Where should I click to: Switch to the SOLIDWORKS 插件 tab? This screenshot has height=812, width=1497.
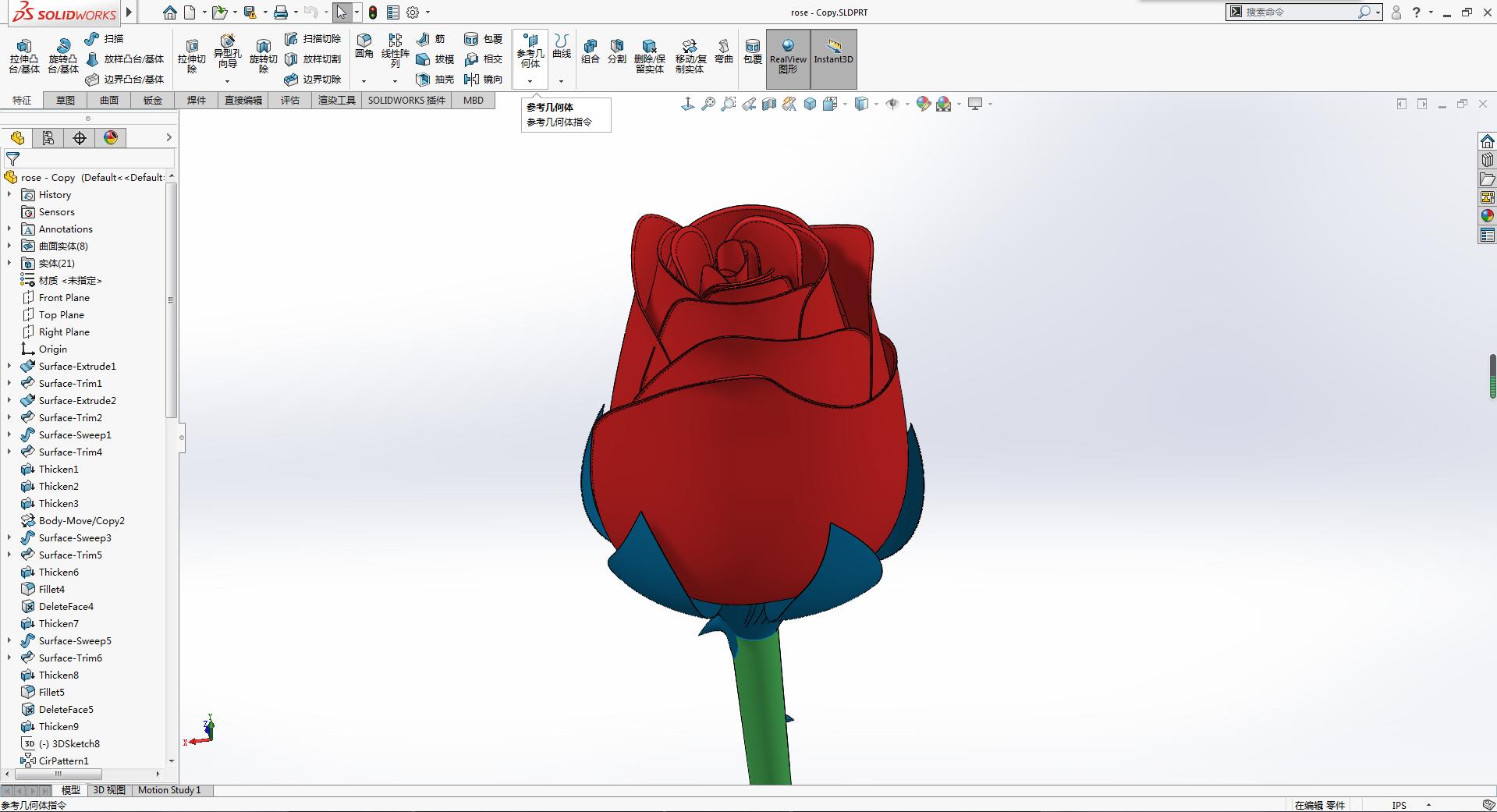pyautogui.click(x=406, y=101)
